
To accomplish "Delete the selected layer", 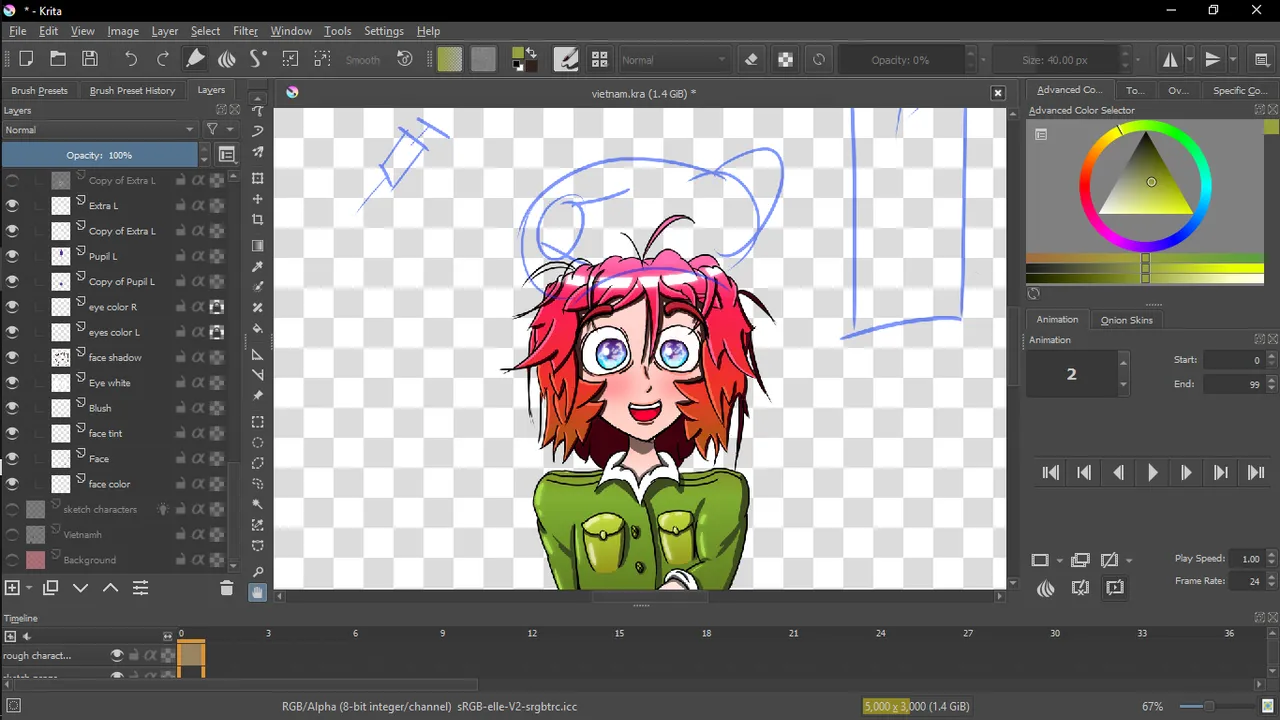I will pyautogui.click(x=226, y=588).
